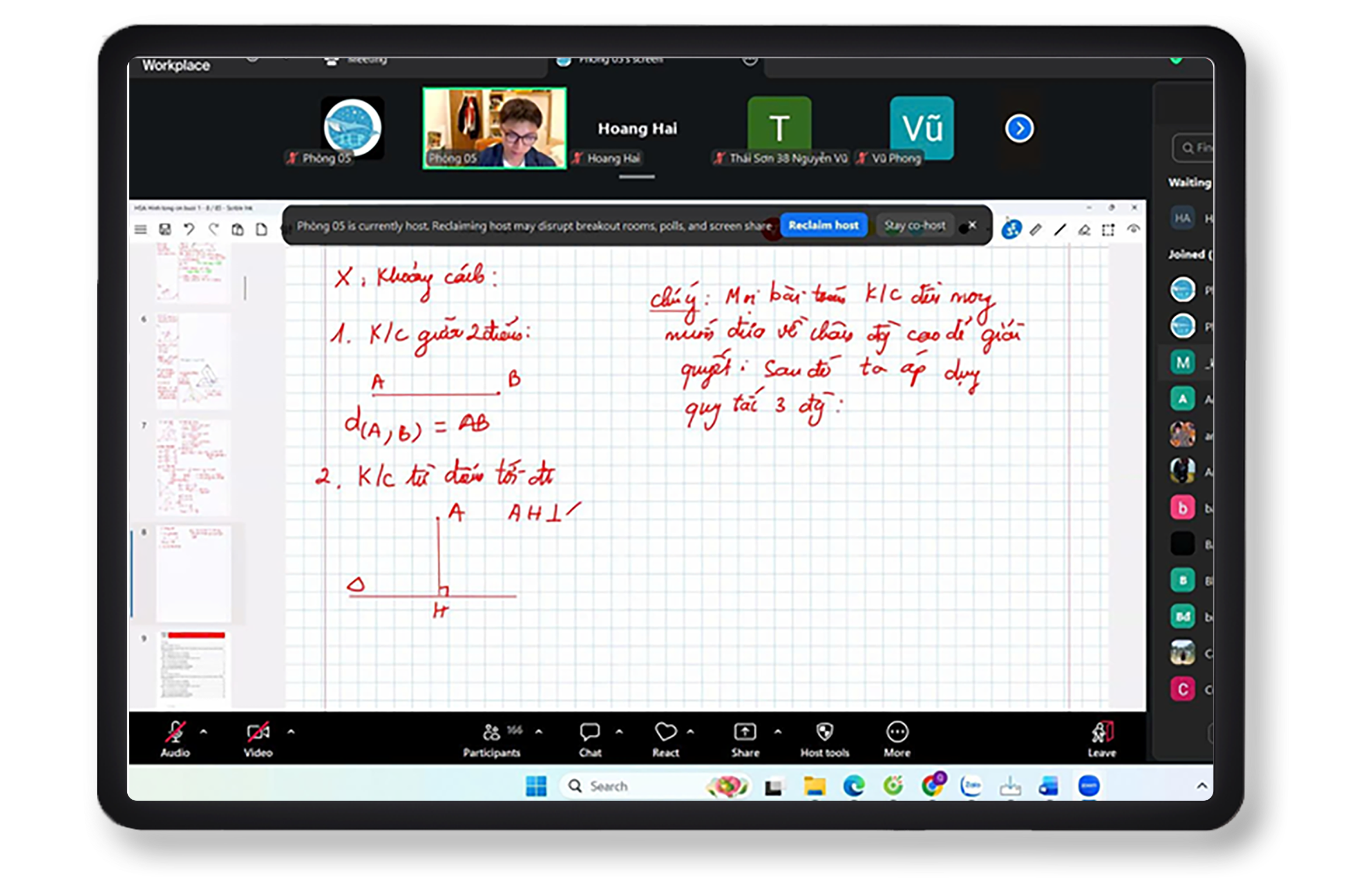1345x896 pixels.
Task: Show next participants with the blue arrow
Action: (1019, 128)
